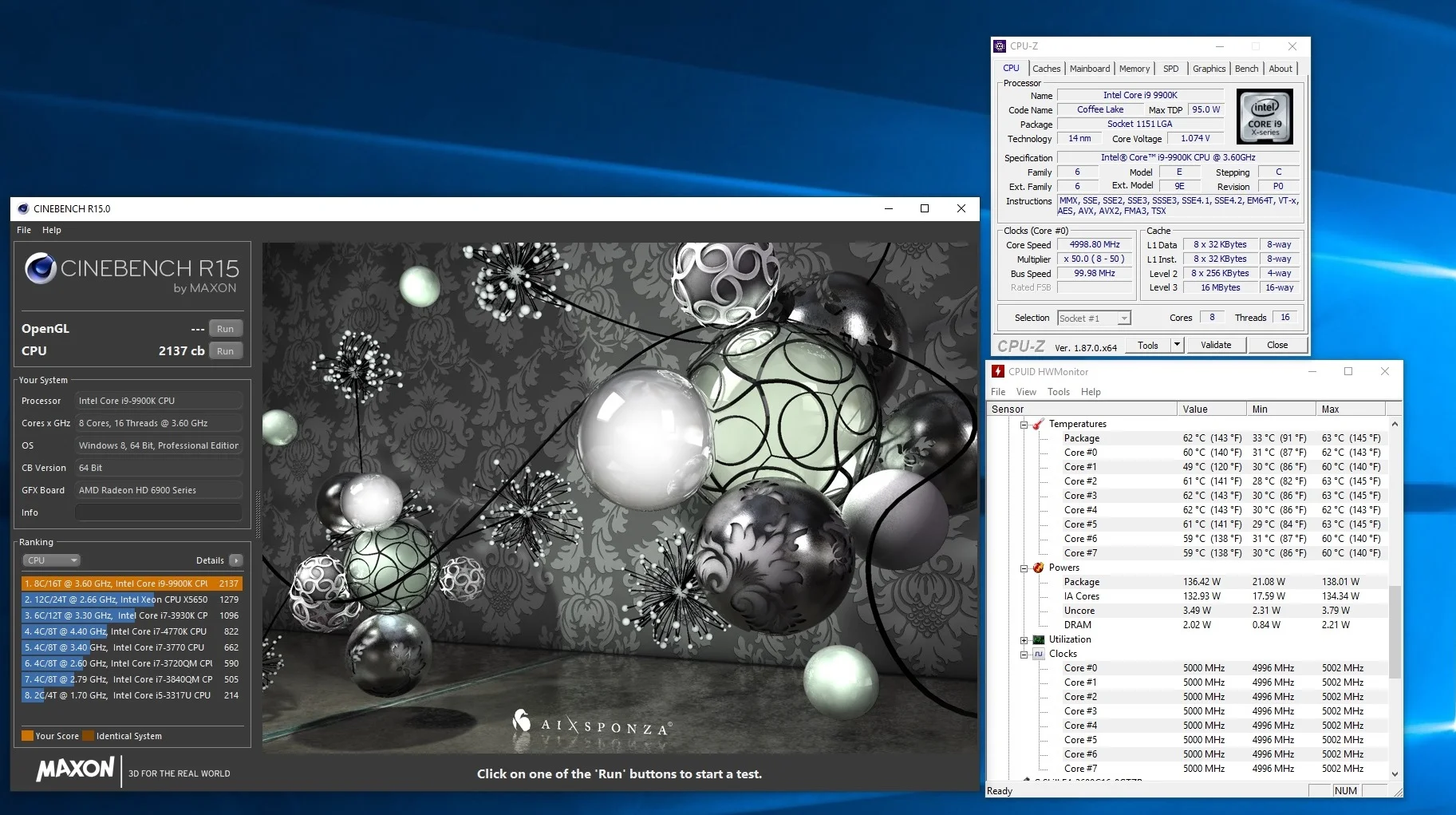Open the SPD tab in CPU-Z
The image size is (1456, 815).
click(1171, 69)
